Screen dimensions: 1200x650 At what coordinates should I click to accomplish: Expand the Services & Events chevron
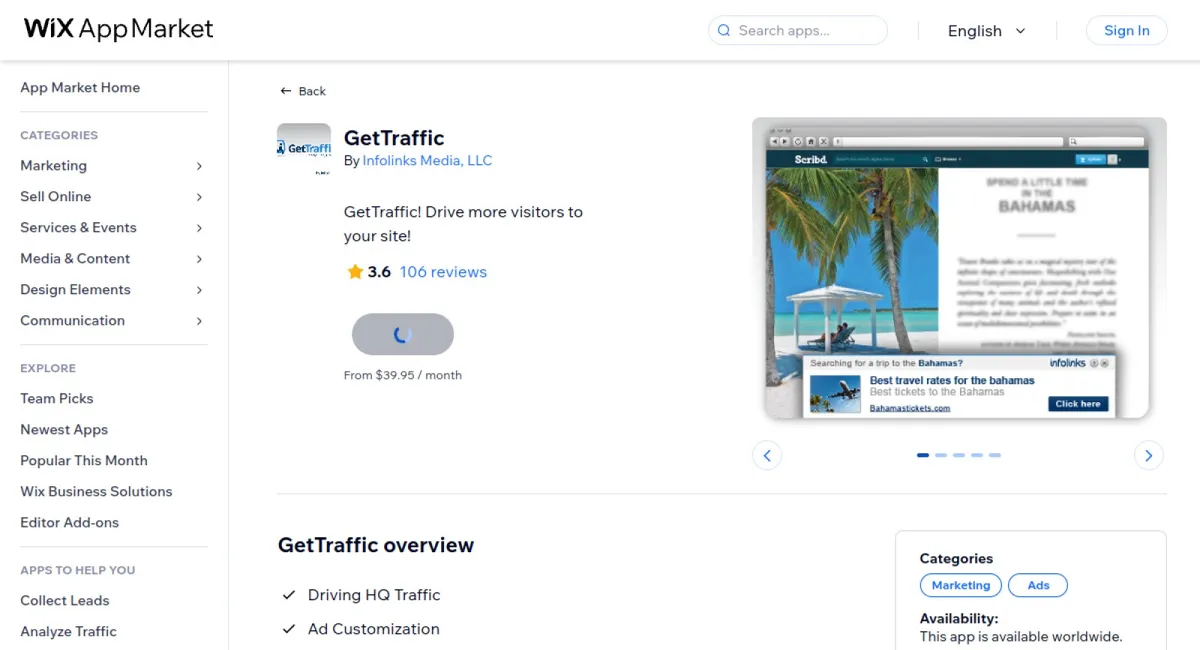pyautogui.click(x=199, y=228)
